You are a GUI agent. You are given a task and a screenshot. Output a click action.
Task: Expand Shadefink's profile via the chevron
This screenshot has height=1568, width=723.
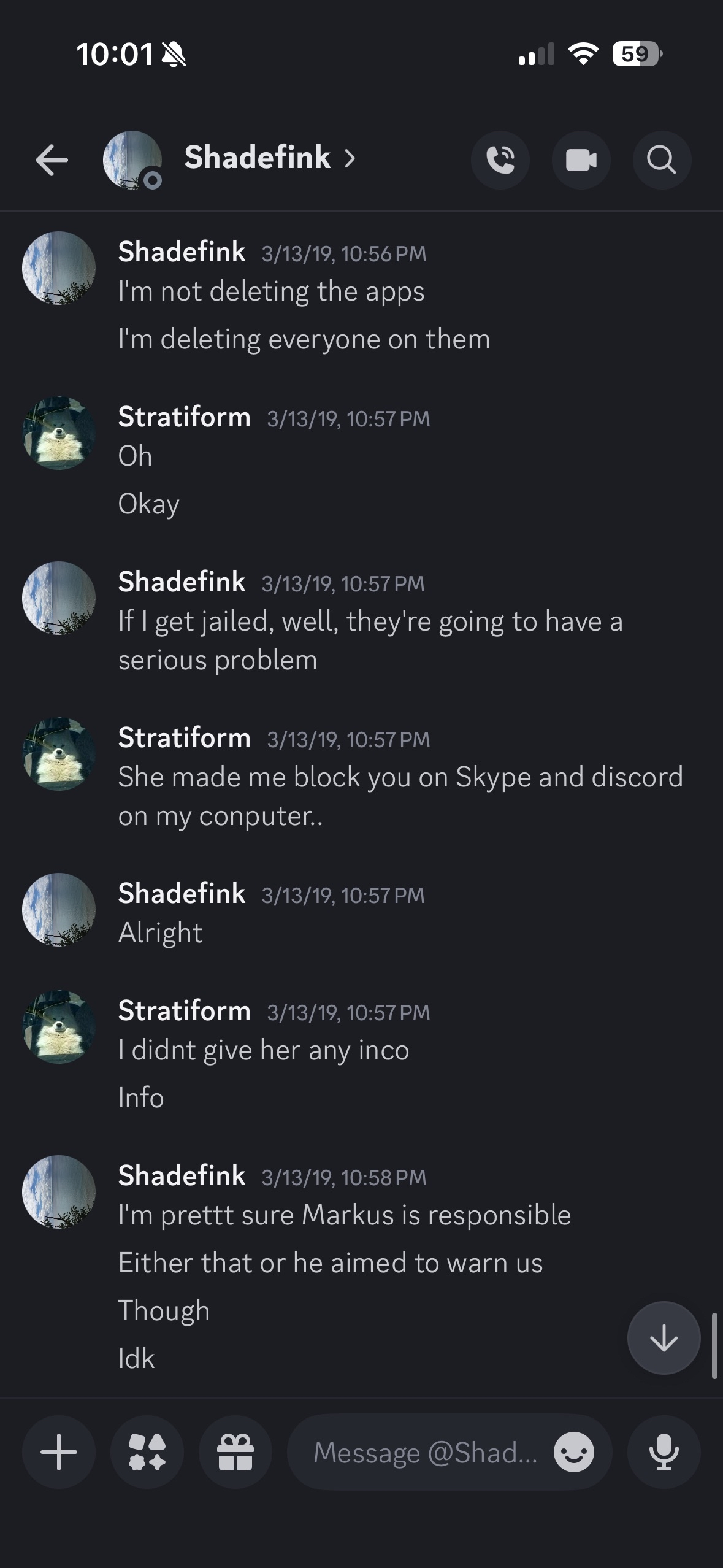coord(350,158)
